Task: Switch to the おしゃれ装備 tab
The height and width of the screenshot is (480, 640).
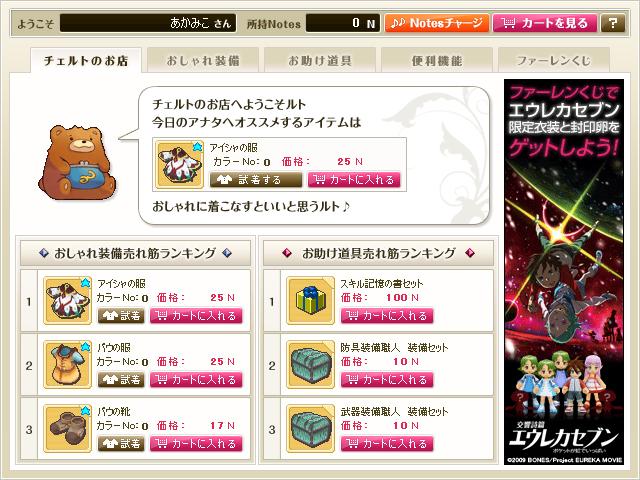Action: coord(203,60)
